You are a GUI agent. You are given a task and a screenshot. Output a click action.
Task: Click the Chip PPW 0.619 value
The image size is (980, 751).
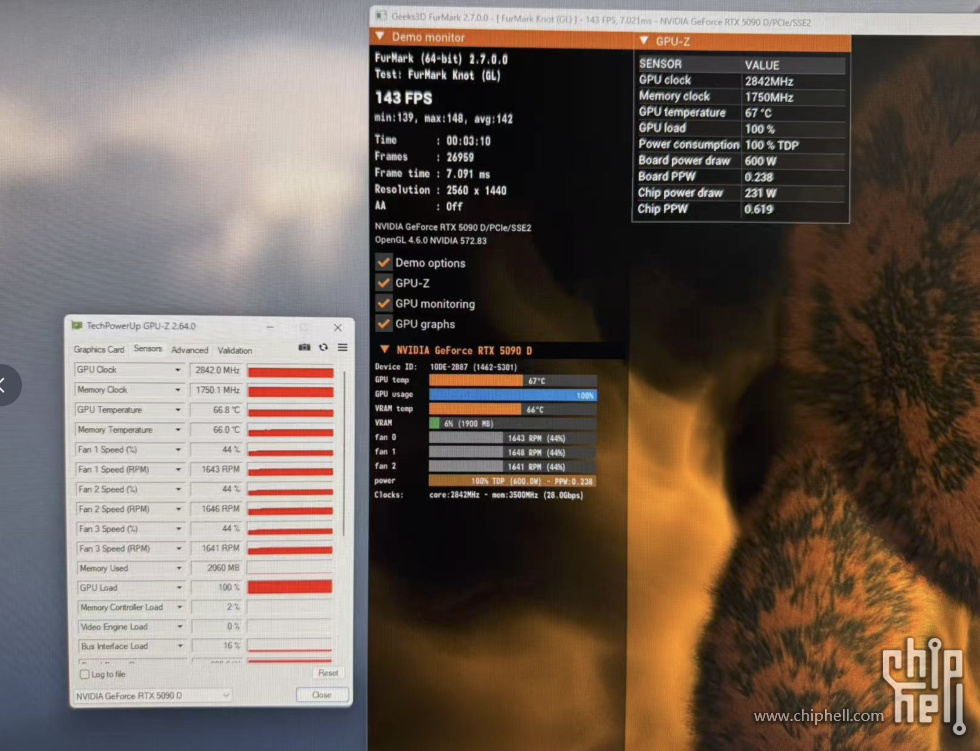759,209
